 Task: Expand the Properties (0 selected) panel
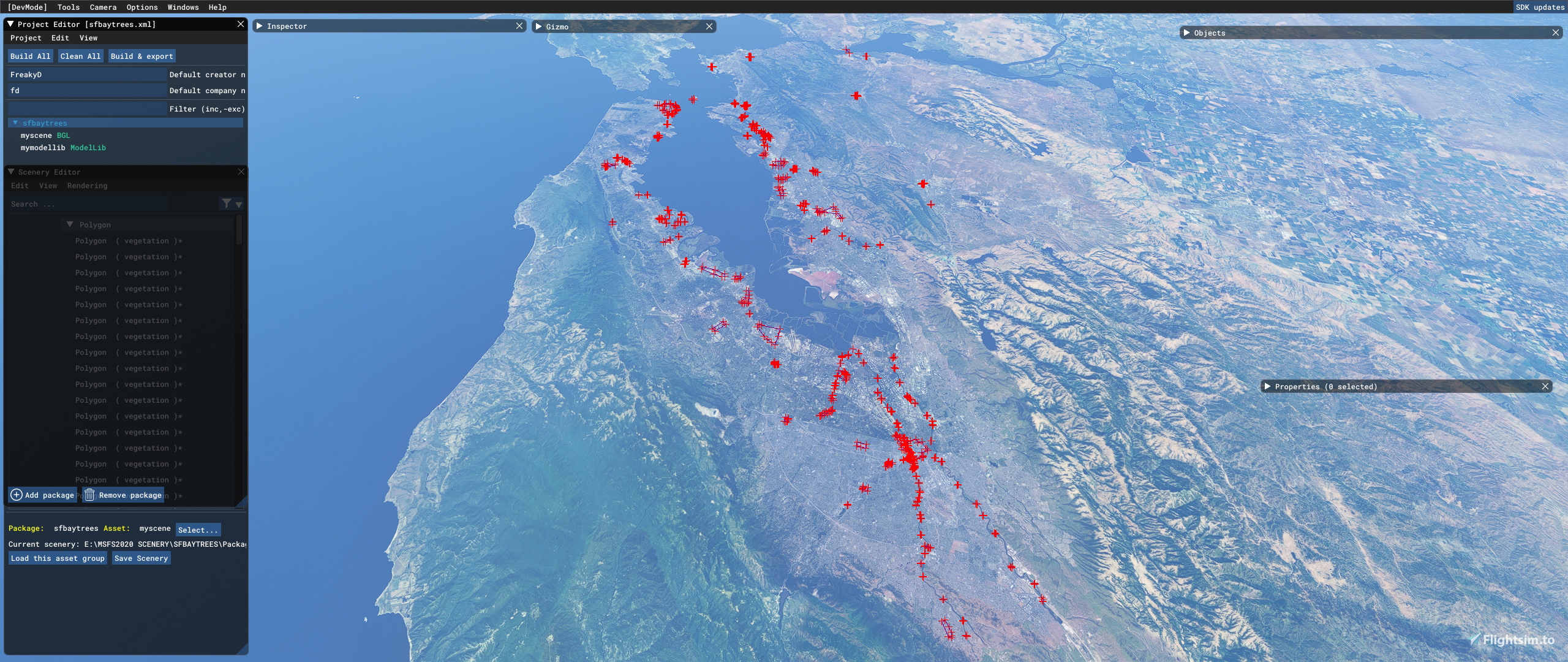tap(1268, 386)
